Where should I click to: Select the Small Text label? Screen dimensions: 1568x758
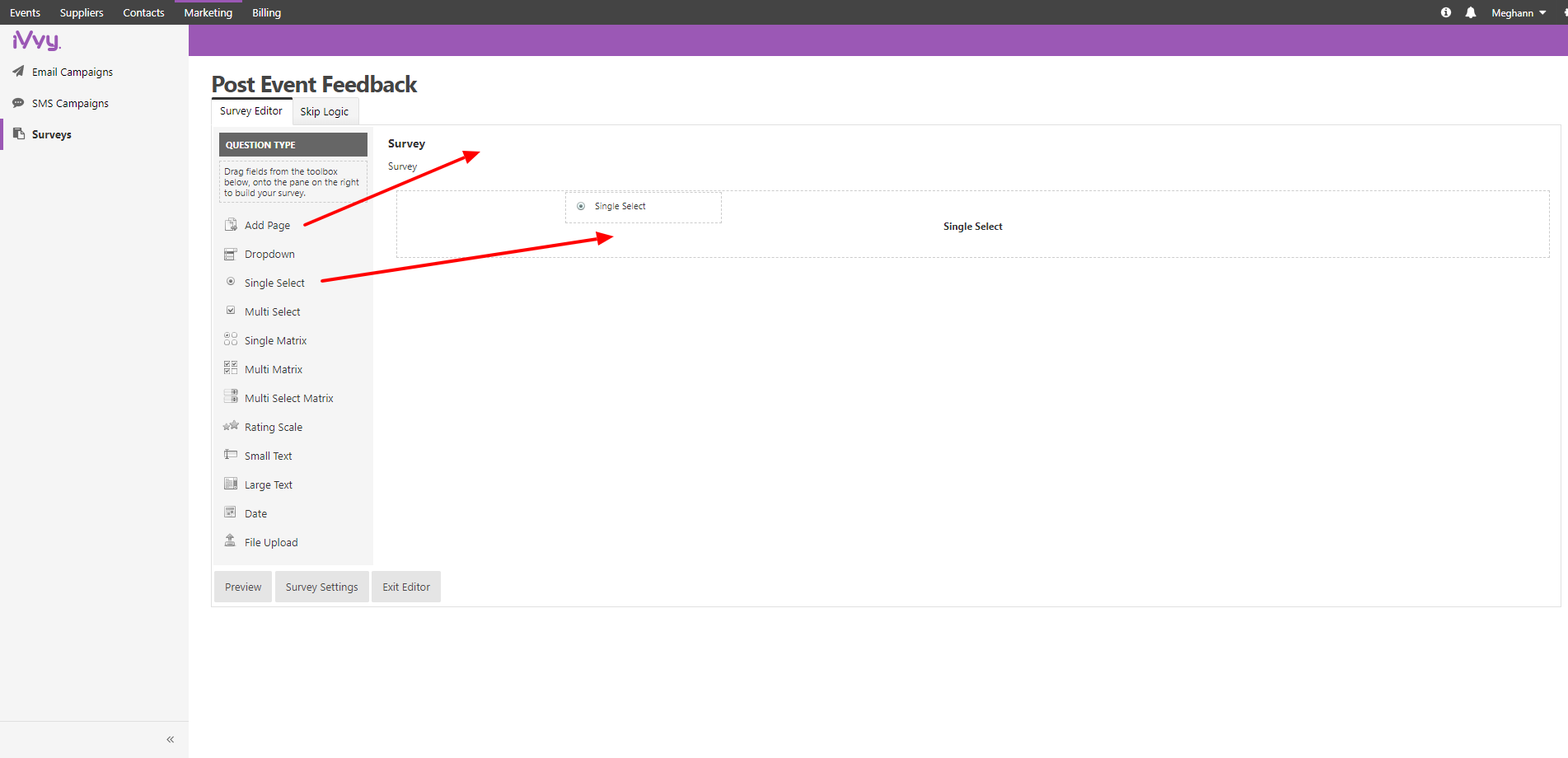269,456
